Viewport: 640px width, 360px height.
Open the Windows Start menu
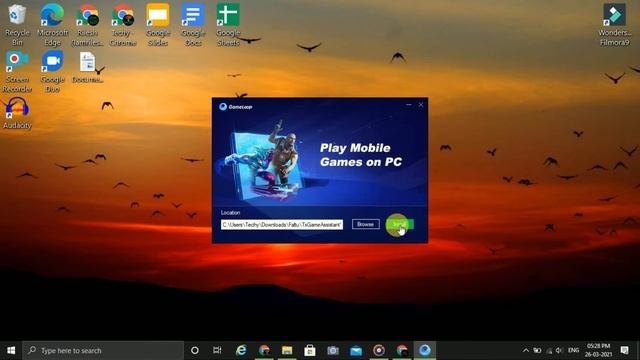pyautogui.click(x=11, y=350)
